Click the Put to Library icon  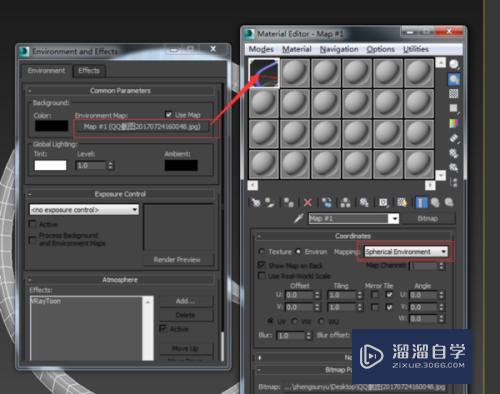pos(364,202)
